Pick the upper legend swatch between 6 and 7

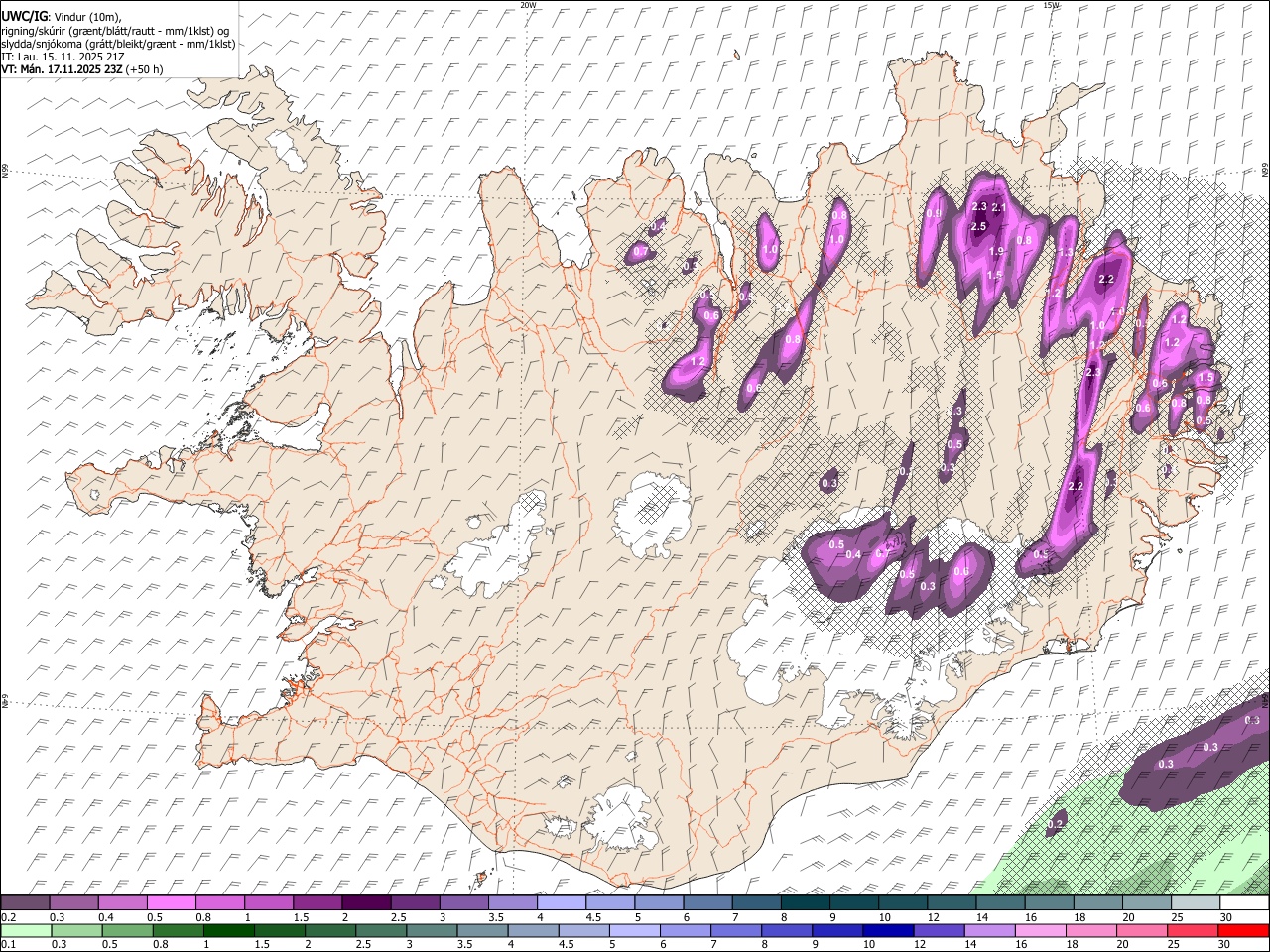(707, 903)
